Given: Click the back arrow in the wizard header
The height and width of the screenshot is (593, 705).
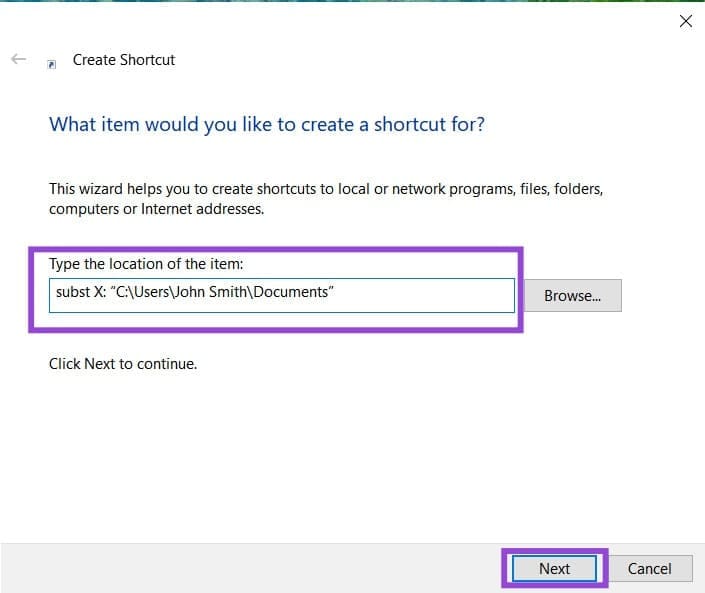Looking at the screenshot, I should 18,60.
